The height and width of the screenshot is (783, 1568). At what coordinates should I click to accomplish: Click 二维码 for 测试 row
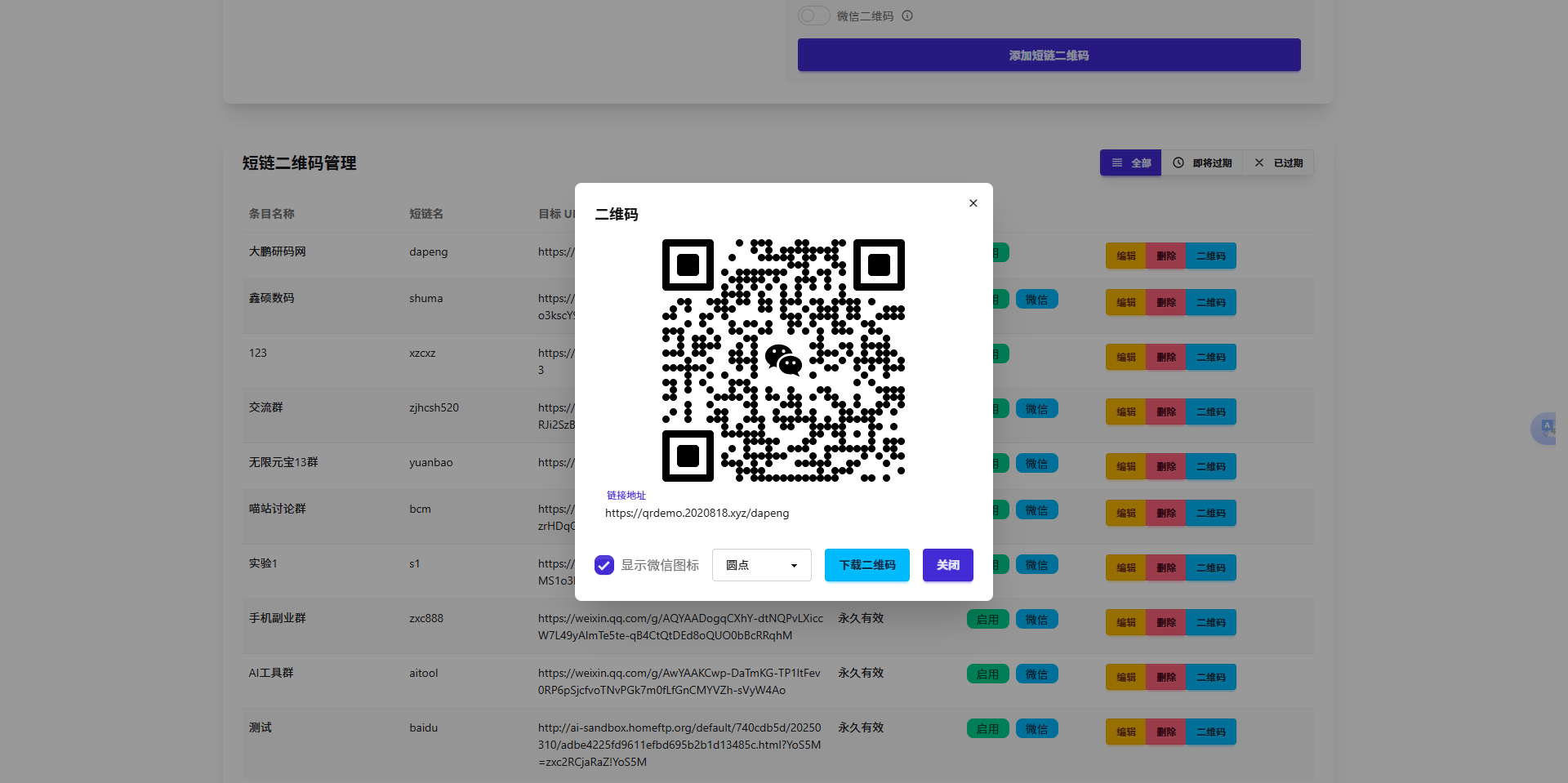click(x=1210, y=732)
